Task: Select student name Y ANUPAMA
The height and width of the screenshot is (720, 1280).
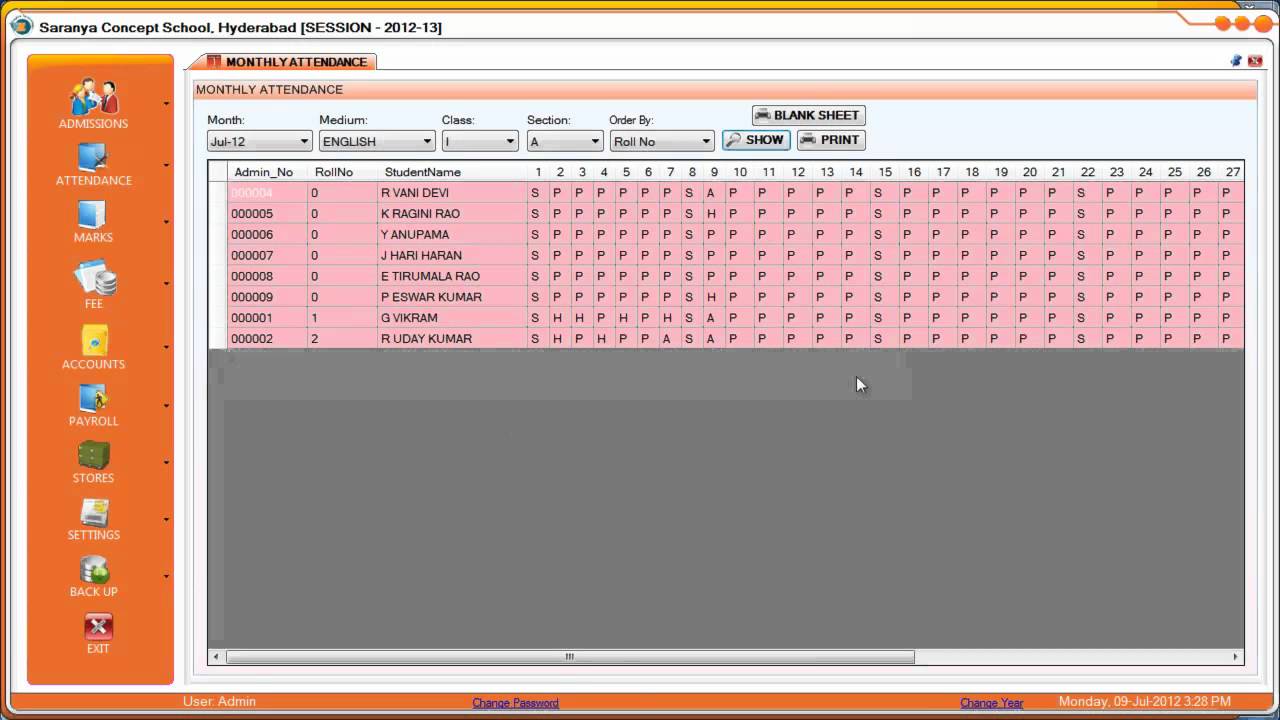Action: pyautogui.click(x=415, y=235)
